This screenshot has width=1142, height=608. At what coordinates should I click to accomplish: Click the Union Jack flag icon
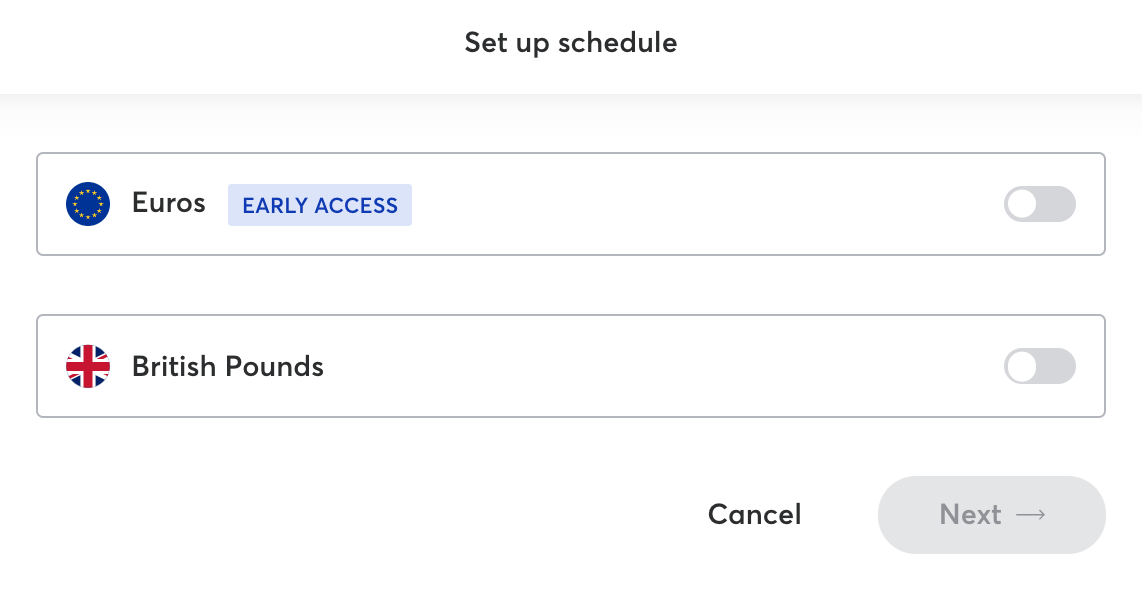point(88,366)
